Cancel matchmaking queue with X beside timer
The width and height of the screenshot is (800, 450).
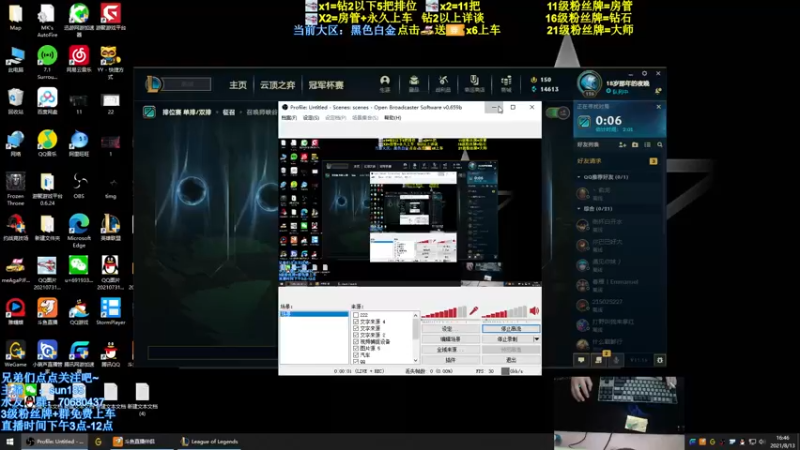(x=659, y=107)
